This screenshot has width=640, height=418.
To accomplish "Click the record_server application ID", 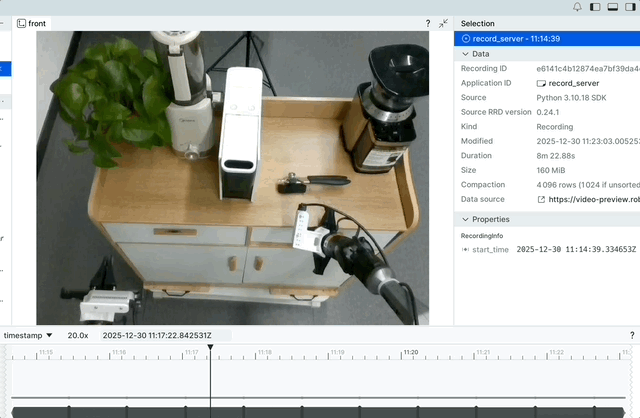I will tap(573, 83).
